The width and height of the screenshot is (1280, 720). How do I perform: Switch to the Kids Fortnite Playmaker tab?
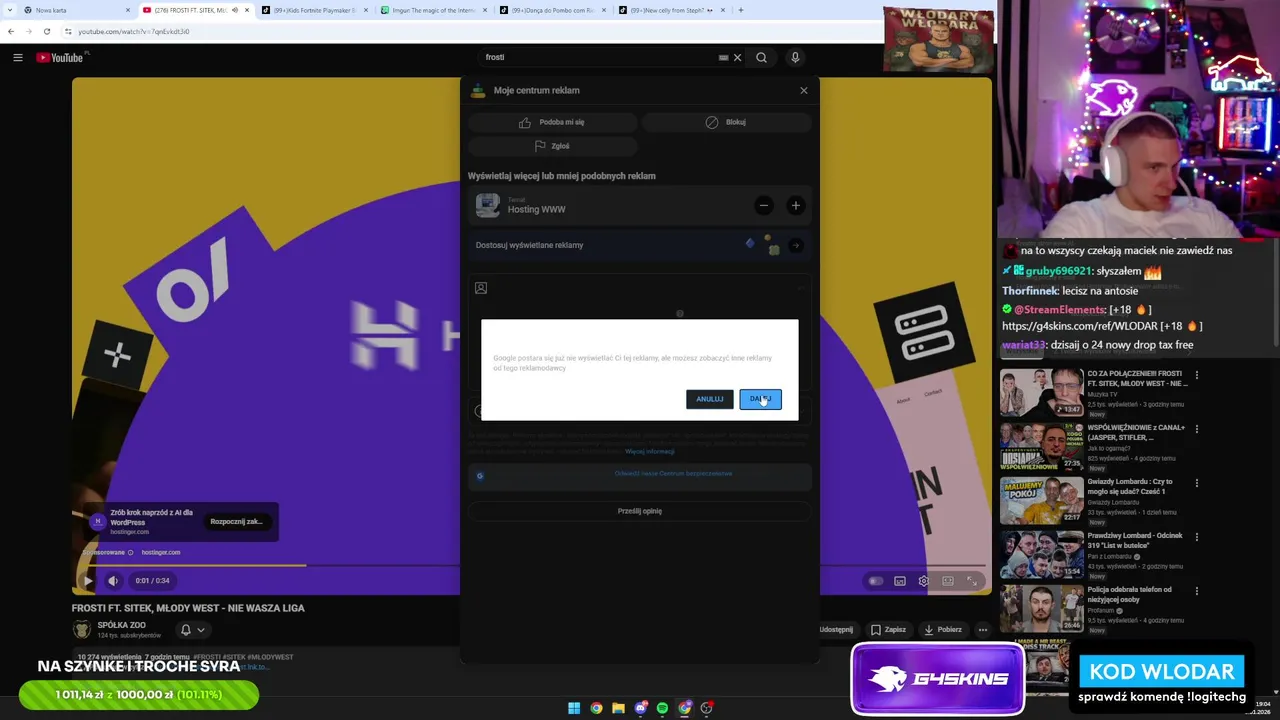(315, 10)
